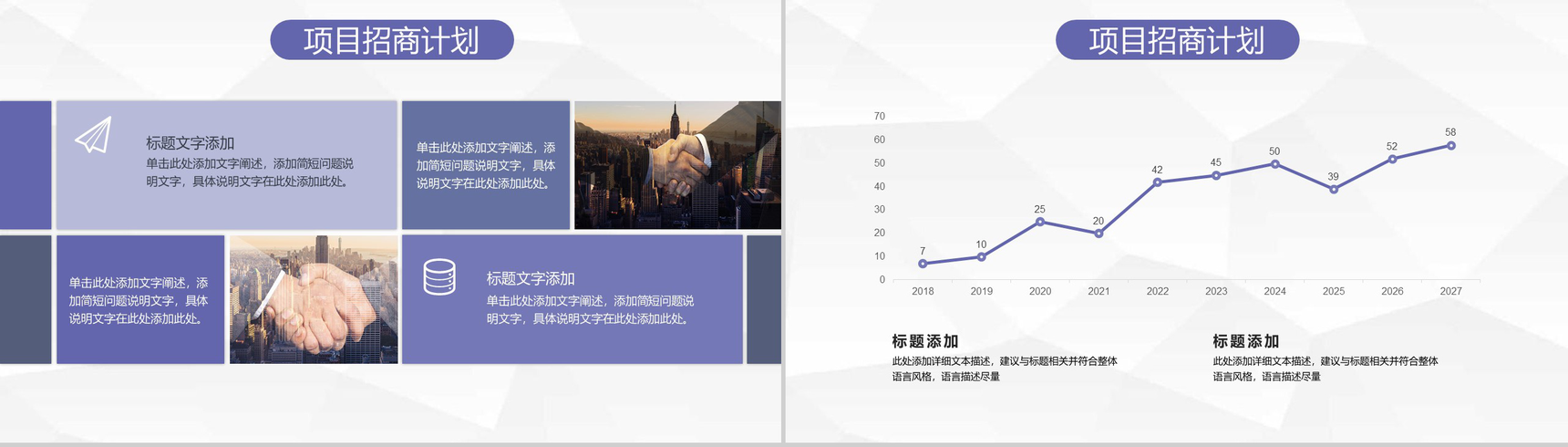Image resolution: width=1568 pixels, height=447 pixels.
Task: Click the 2026 data point labeled 52
Action: click(x=1392, y=159)
